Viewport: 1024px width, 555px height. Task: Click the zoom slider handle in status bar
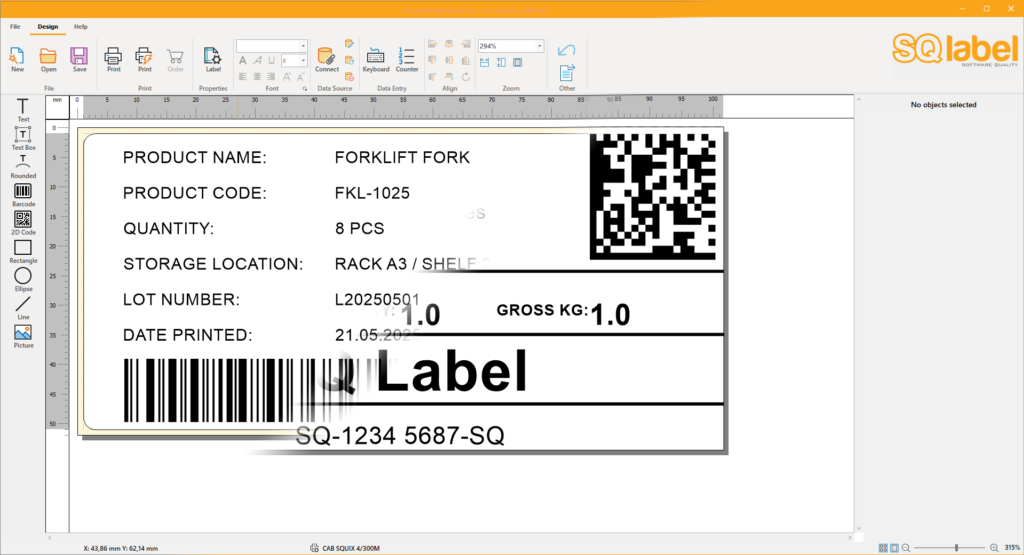click(956, 547)
